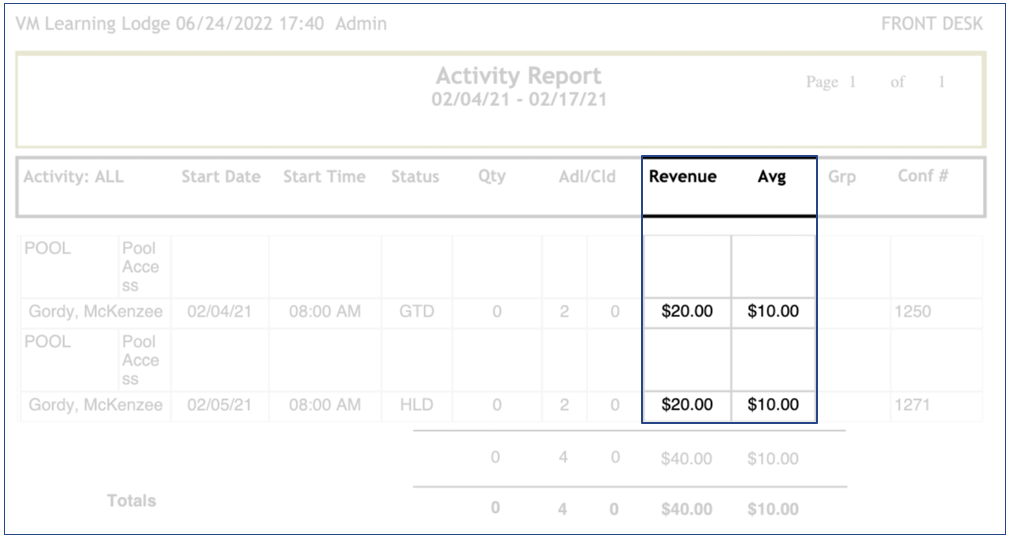Select the Conf # column header

(922, 177)
